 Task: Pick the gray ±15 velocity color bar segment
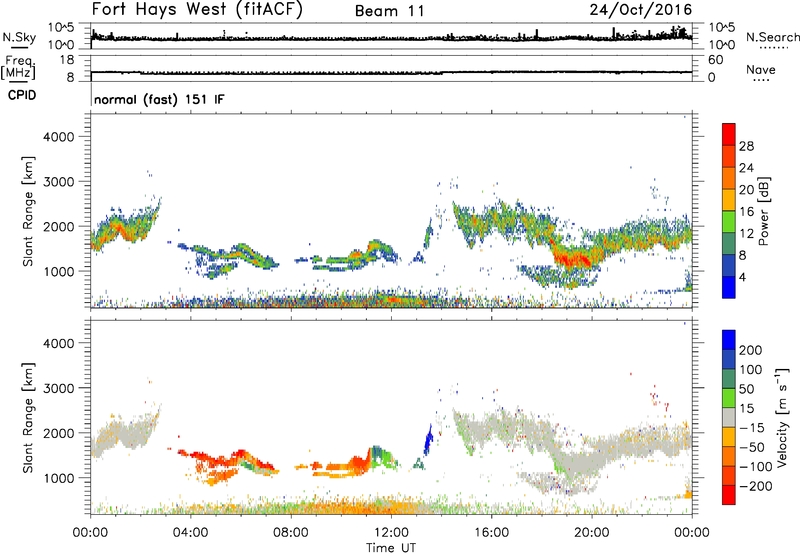[729, 417]
